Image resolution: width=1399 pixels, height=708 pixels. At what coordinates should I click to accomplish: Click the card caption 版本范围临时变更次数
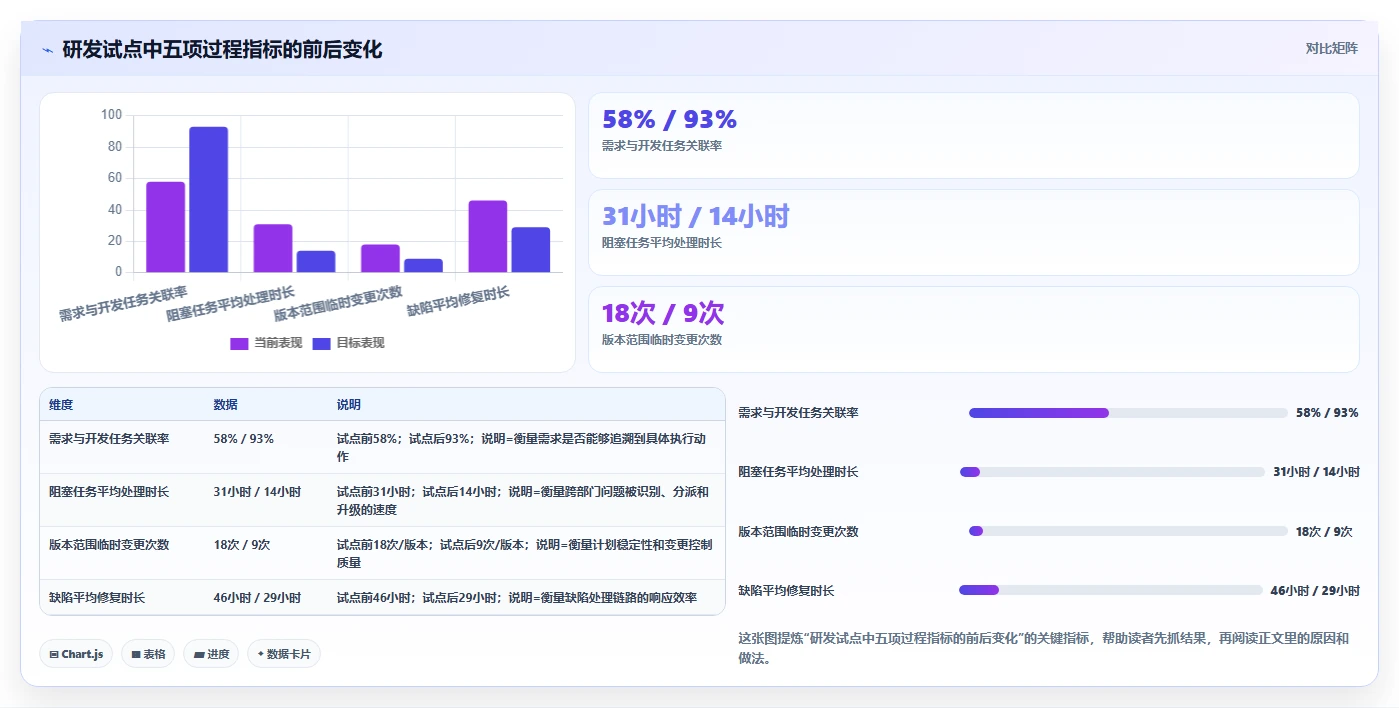(662, 340)
